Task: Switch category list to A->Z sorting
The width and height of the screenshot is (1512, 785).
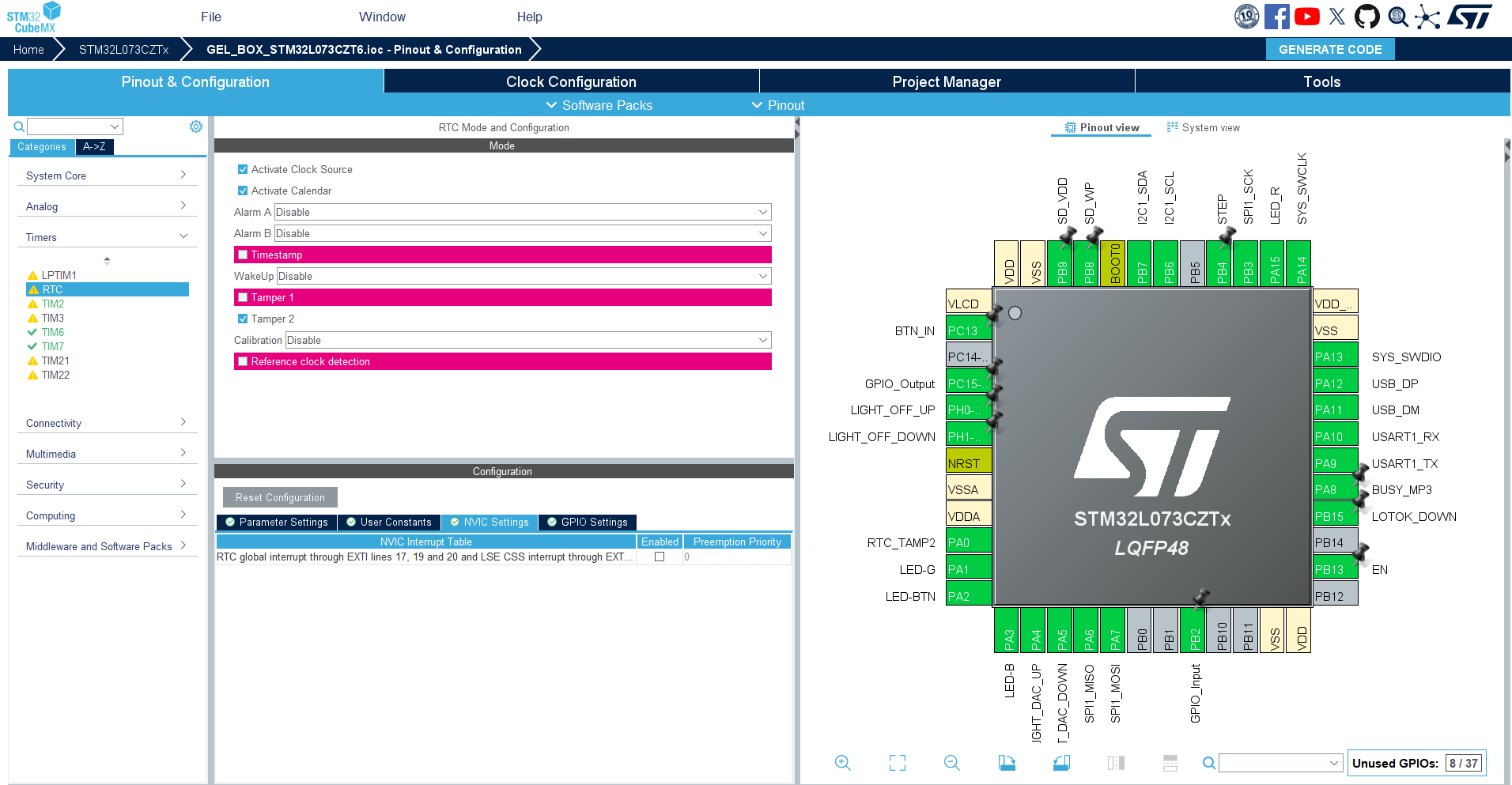Action: (x=94, y=146)
